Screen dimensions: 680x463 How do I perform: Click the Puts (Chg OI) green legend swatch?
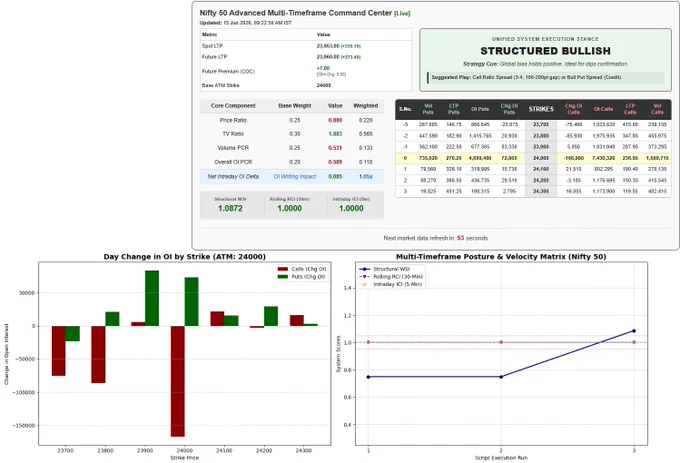click(283, 277)
